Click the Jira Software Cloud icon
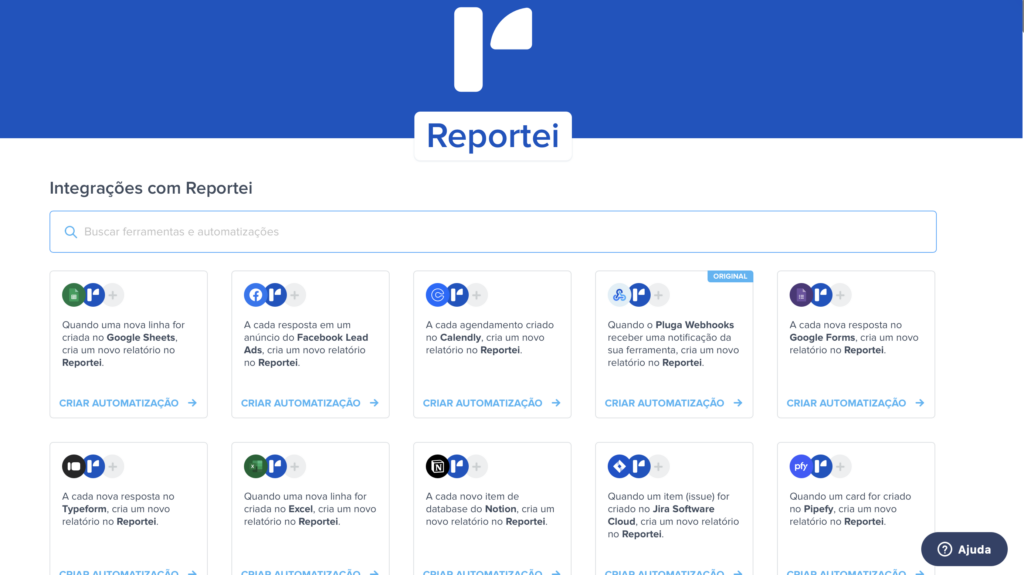Image resolution: width=1024 pixels, height=575 pixels. [619, 466]
